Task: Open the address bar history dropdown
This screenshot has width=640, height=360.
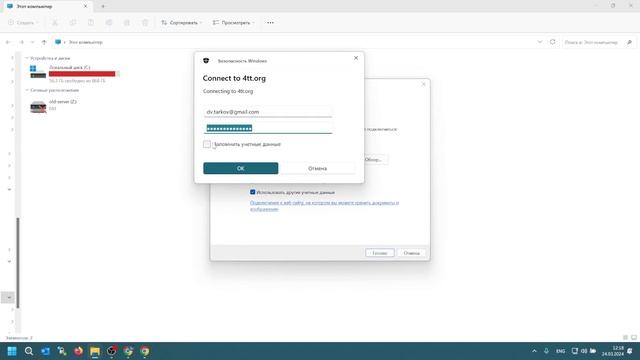Action: click(540, 42)
